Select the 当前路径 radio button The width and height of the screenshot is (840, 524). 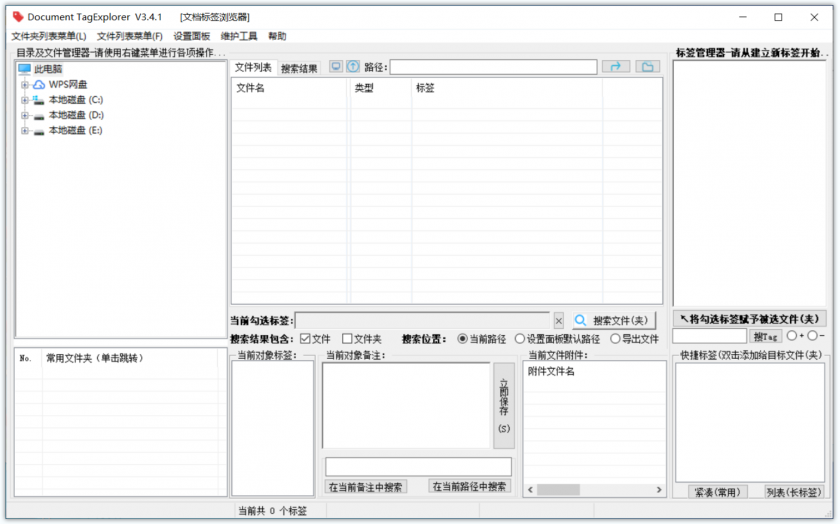click(x=462, y=339)
